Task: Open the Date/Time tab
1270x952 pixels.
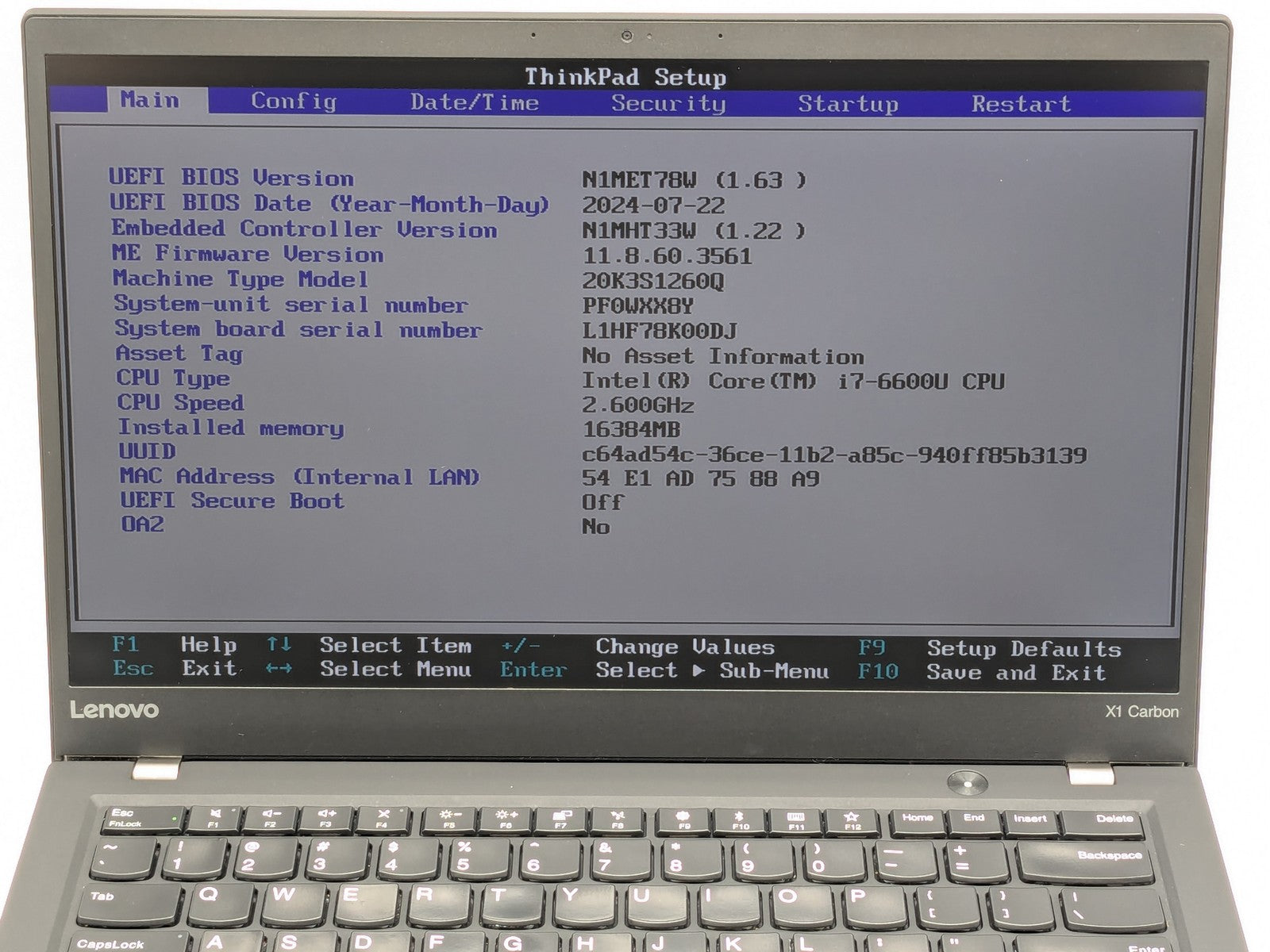Action: coord(474,102)
